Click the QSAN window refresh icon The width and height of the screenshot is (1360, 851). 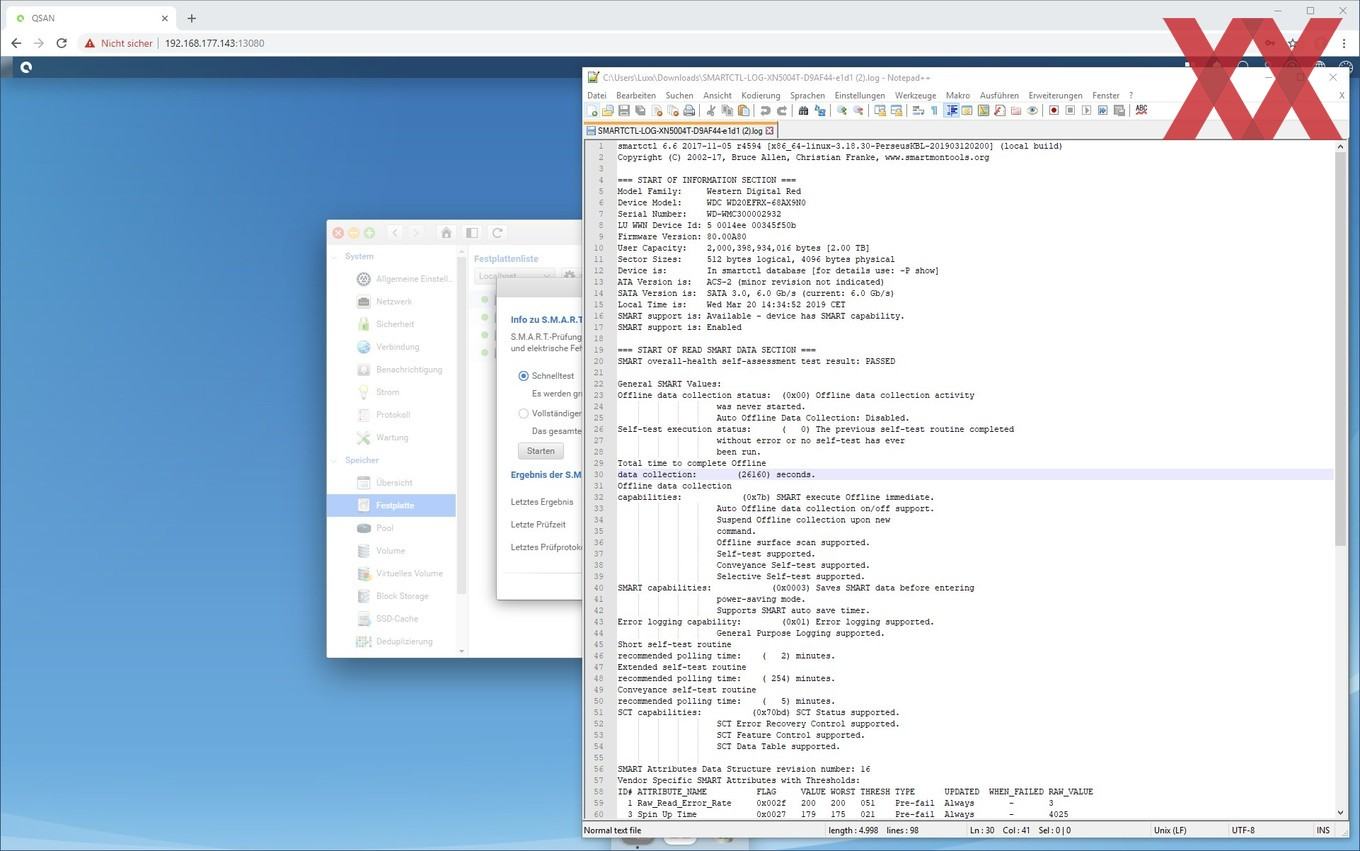(497, 232)
